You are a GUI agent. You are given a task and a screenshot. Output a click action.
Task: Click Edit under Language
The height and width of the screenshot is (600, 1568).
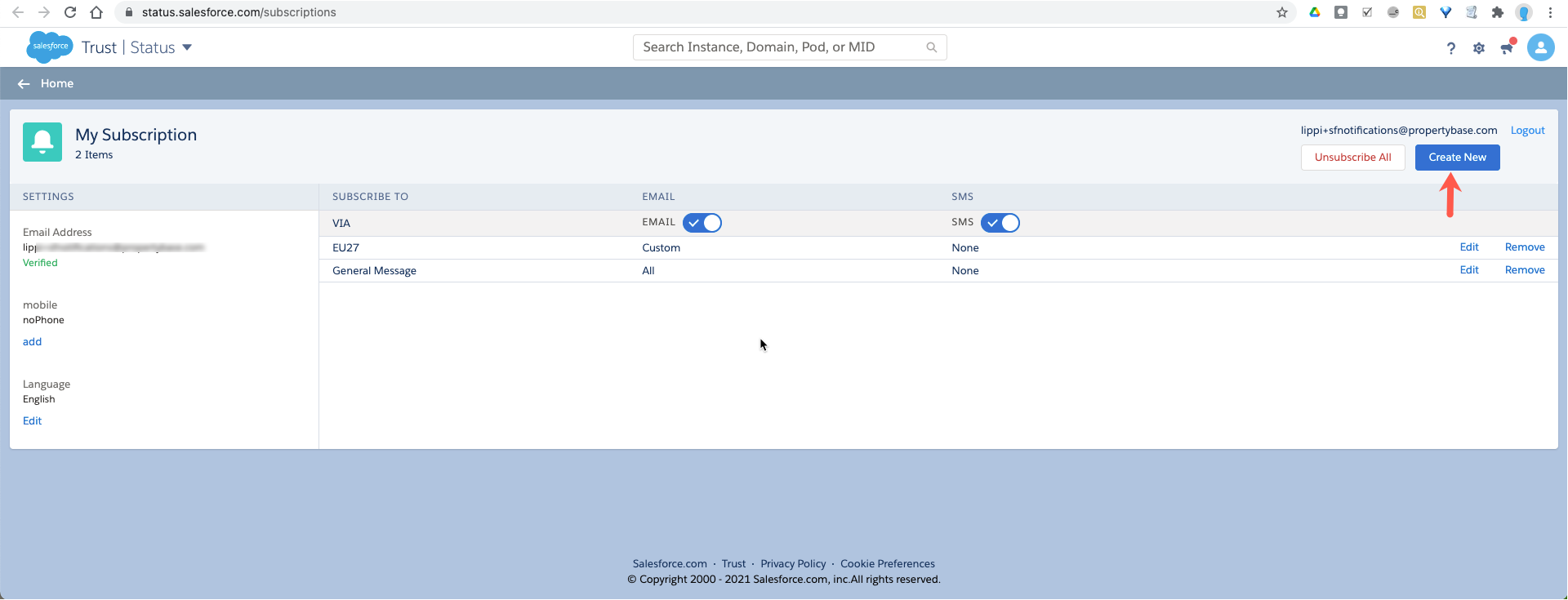[32, 421]
